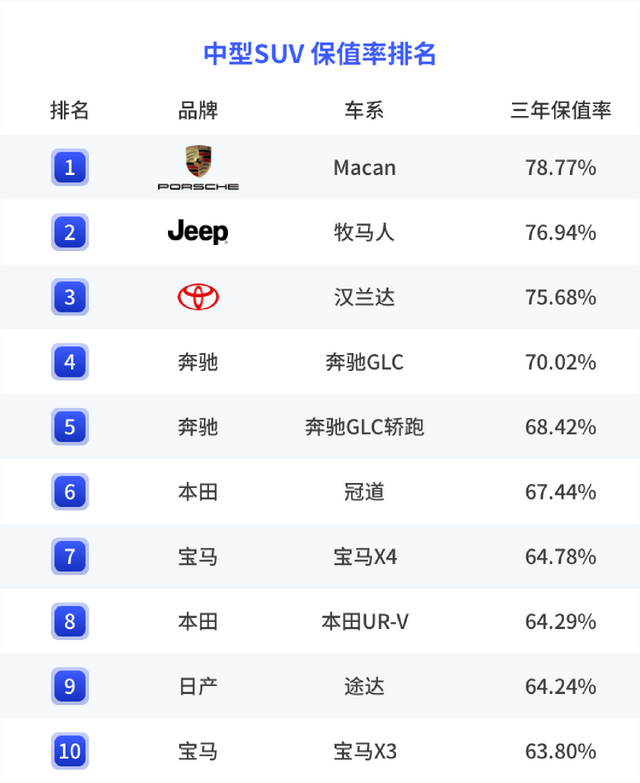Screen dimensions: 640x783
Task: Open the 牧马人 model entry
Action: coord(364,232)
